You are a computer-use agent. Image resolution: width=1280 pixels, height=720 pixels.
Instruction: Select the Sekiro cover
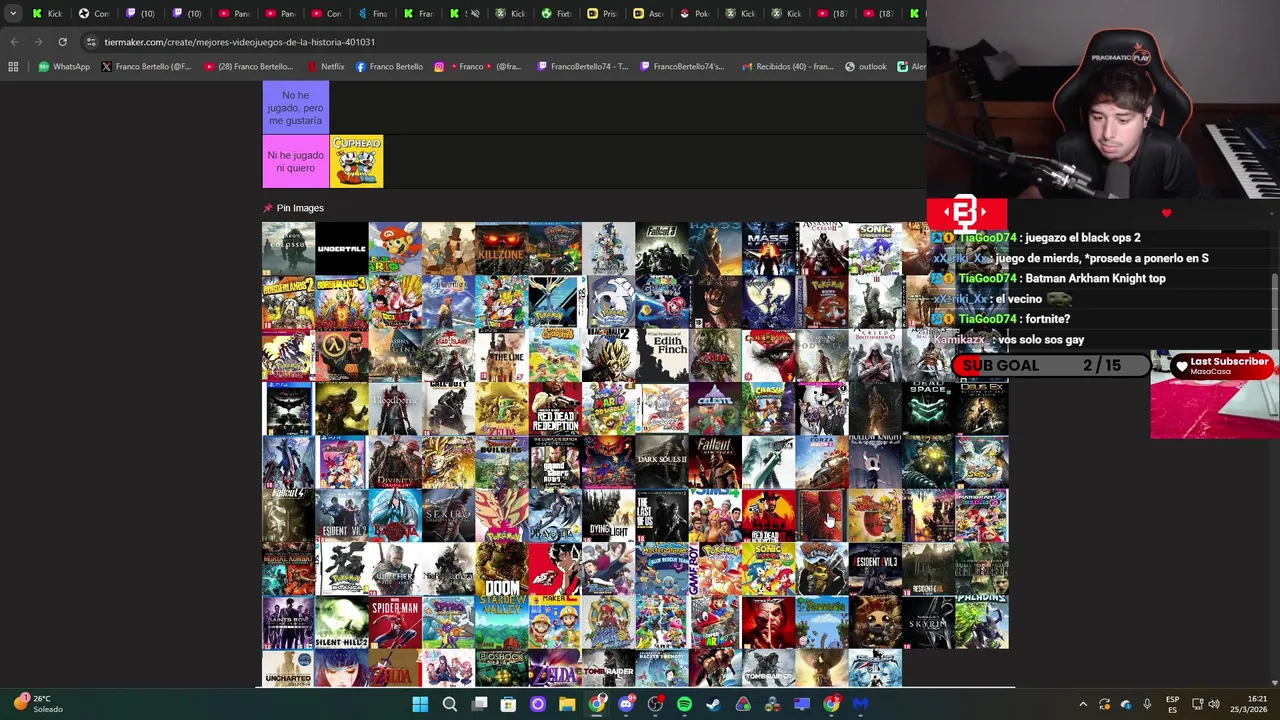pyautogui.click(x=448, y=516)
